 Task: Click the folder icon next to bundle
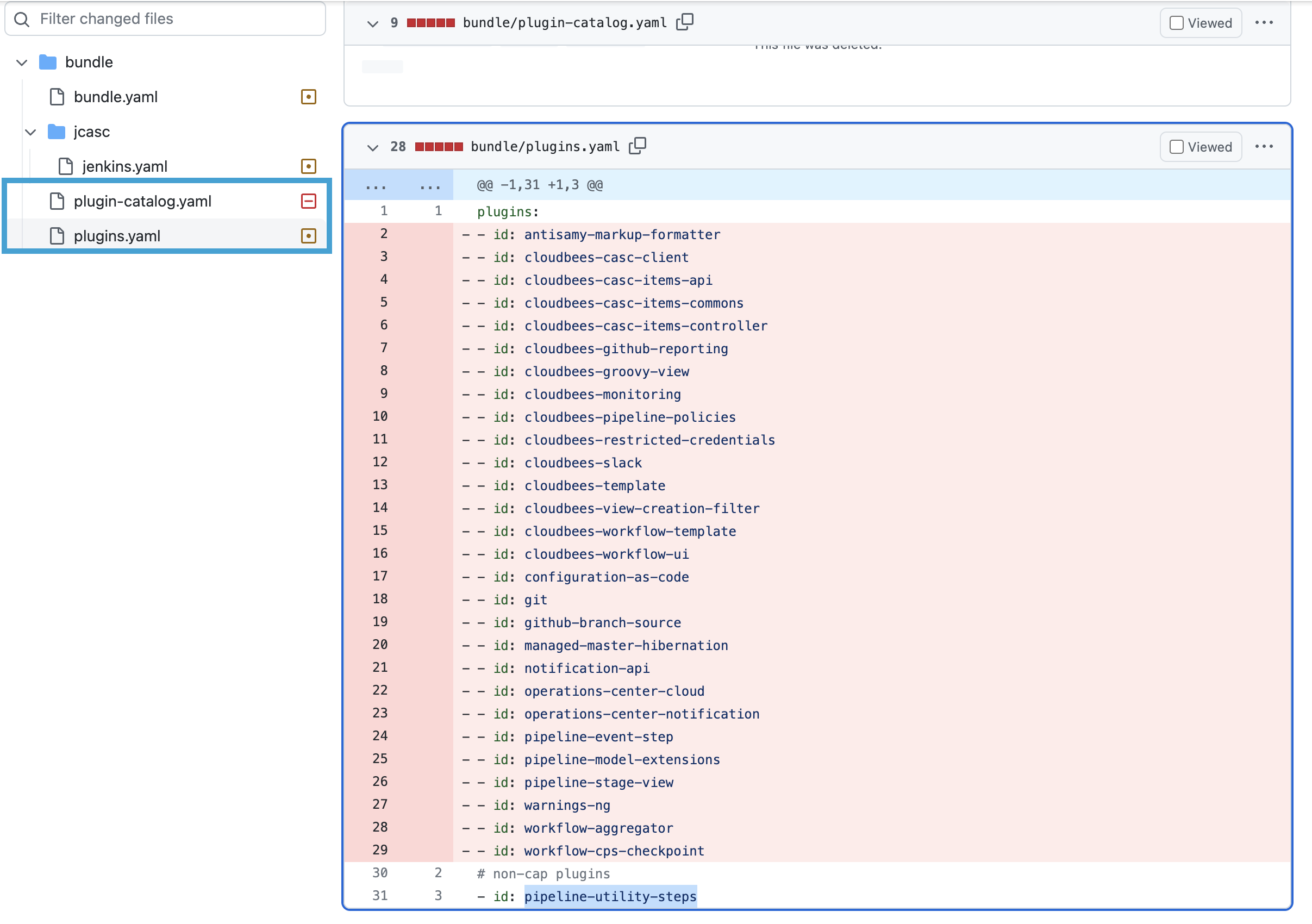pos(47,62)
